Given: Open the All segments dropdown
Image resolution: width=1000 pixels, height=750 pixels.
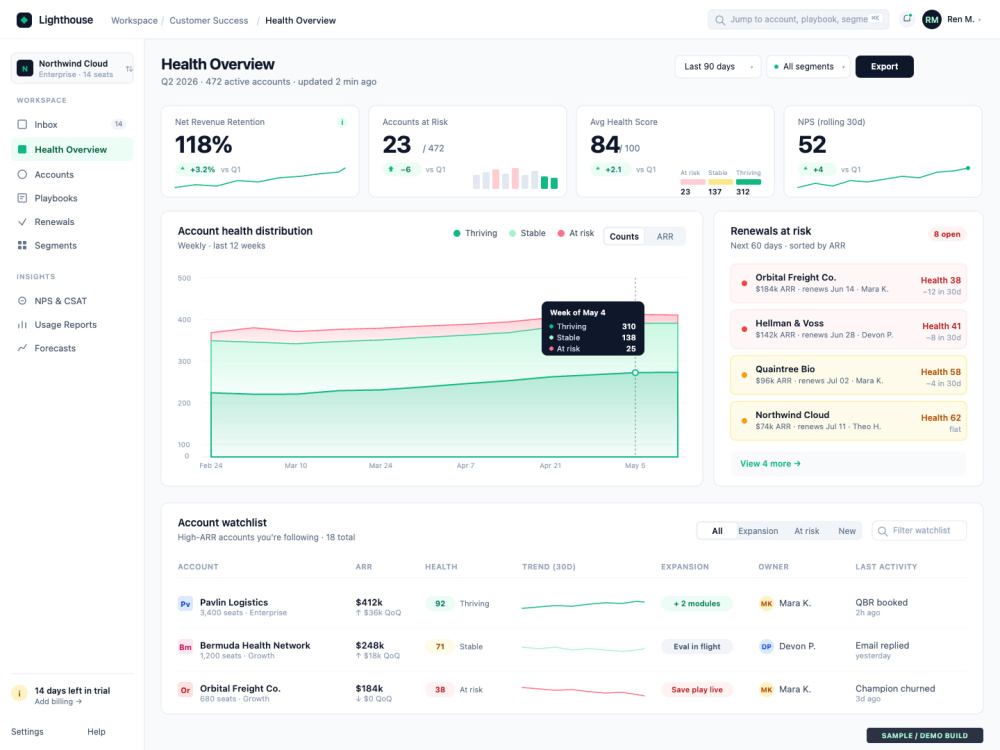Looking at the screenshot, I should click(x=808, y=66).
